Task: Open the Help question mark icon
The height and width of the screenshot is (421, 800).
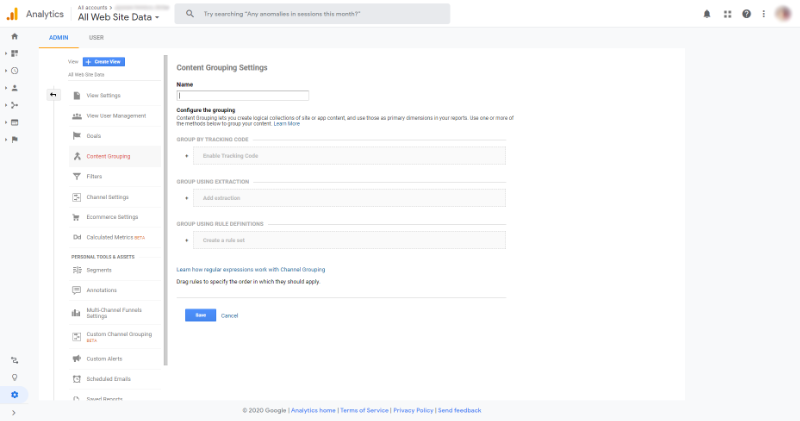Action: [x=746, y=14]
